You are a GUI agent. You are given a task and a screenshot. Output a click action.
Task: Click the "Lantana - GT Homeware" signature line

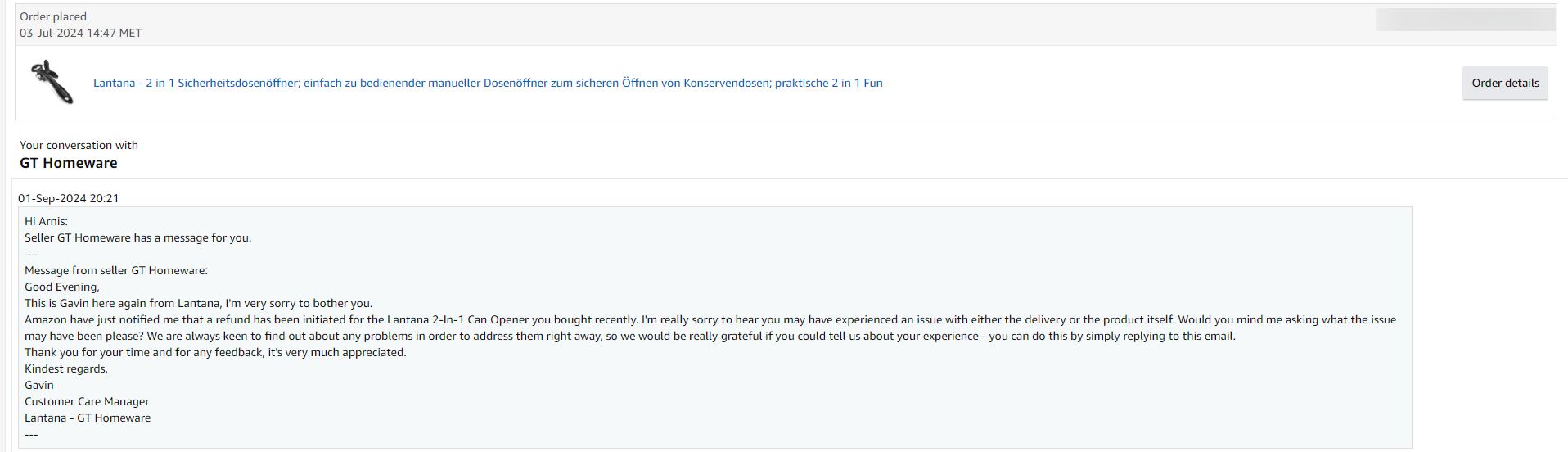(x=88, y=418)
